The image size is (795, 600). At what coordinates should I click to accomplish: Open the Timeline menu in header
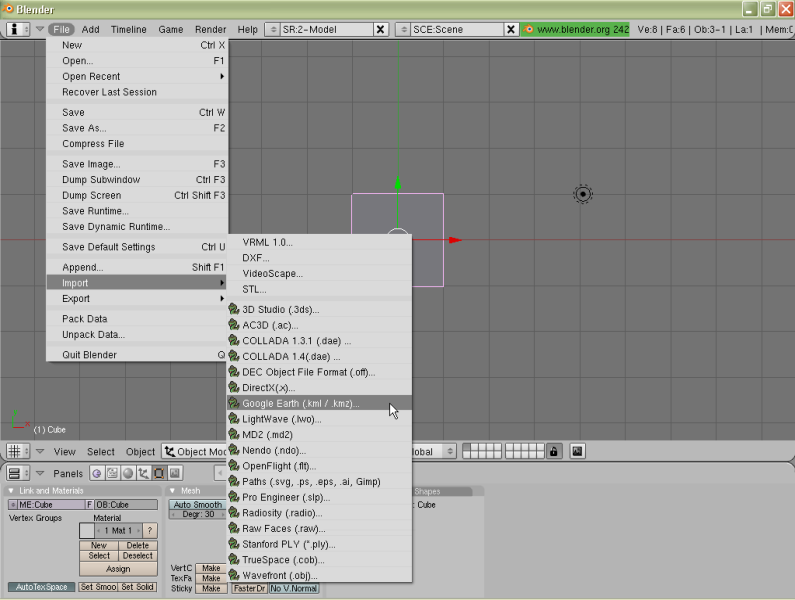(128, 29)
